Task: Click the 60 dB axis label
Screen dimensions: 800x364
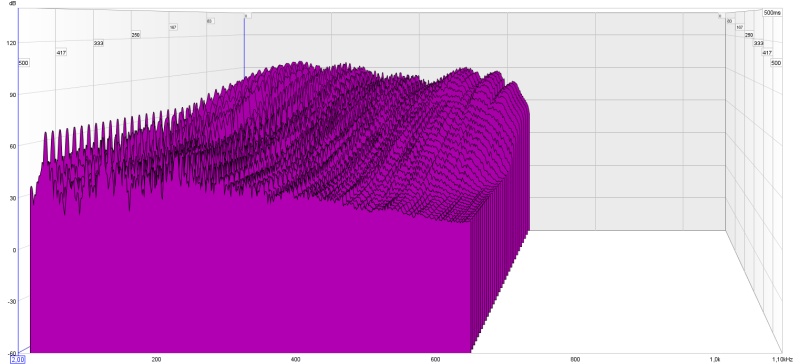Action: 13,146
